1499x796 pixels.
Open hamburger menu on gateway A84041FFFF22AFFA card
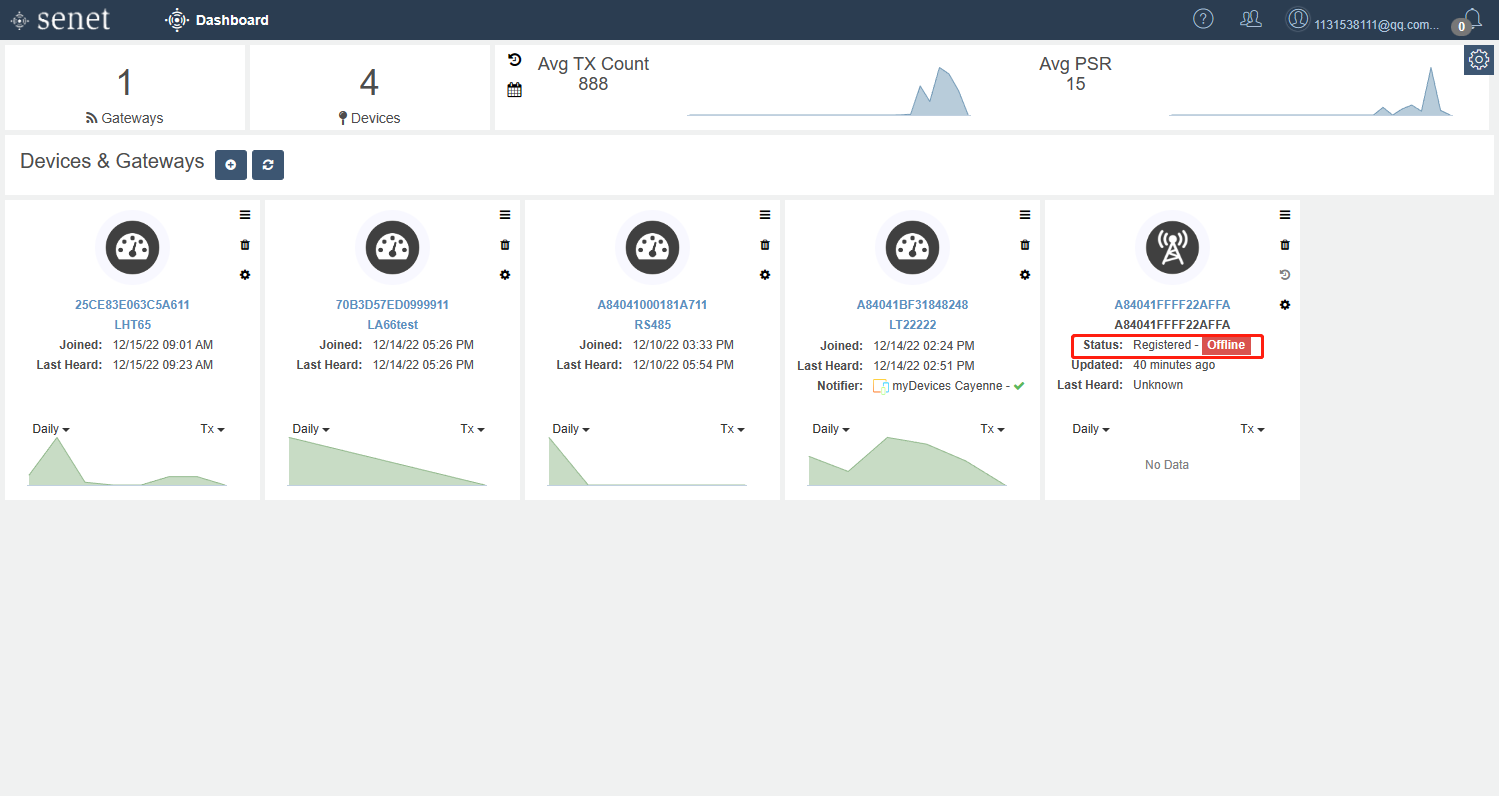point(1285,215)
